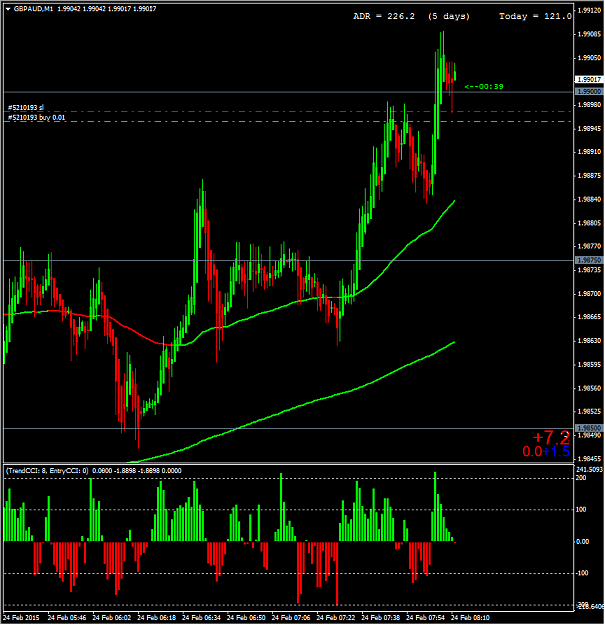
Task: Click the red 0.0 value readout
Action: pyautogui.click(x=532, y=452)
